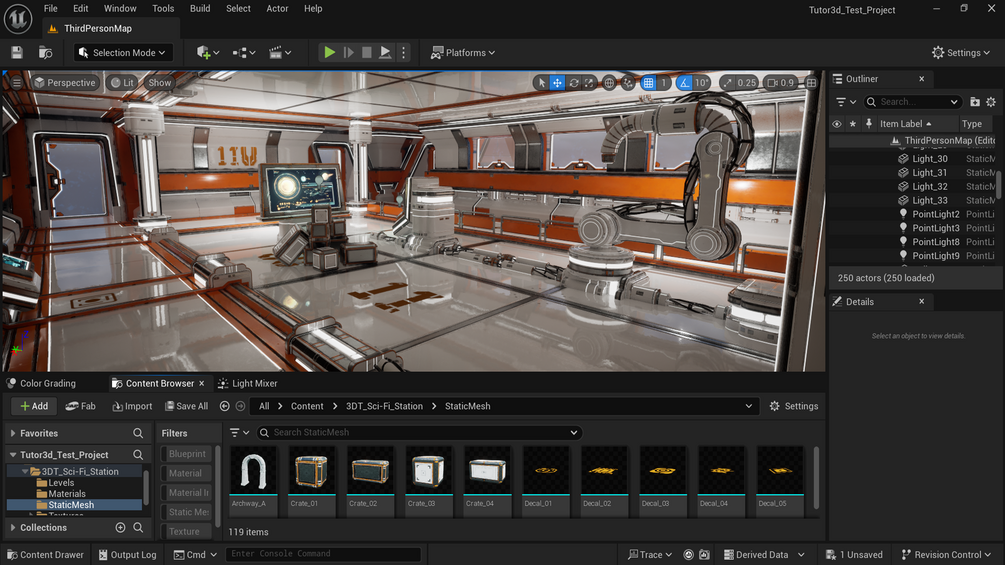Click the Add button in Content Browser
The image size is (1005, 565).
click(34, 406)
